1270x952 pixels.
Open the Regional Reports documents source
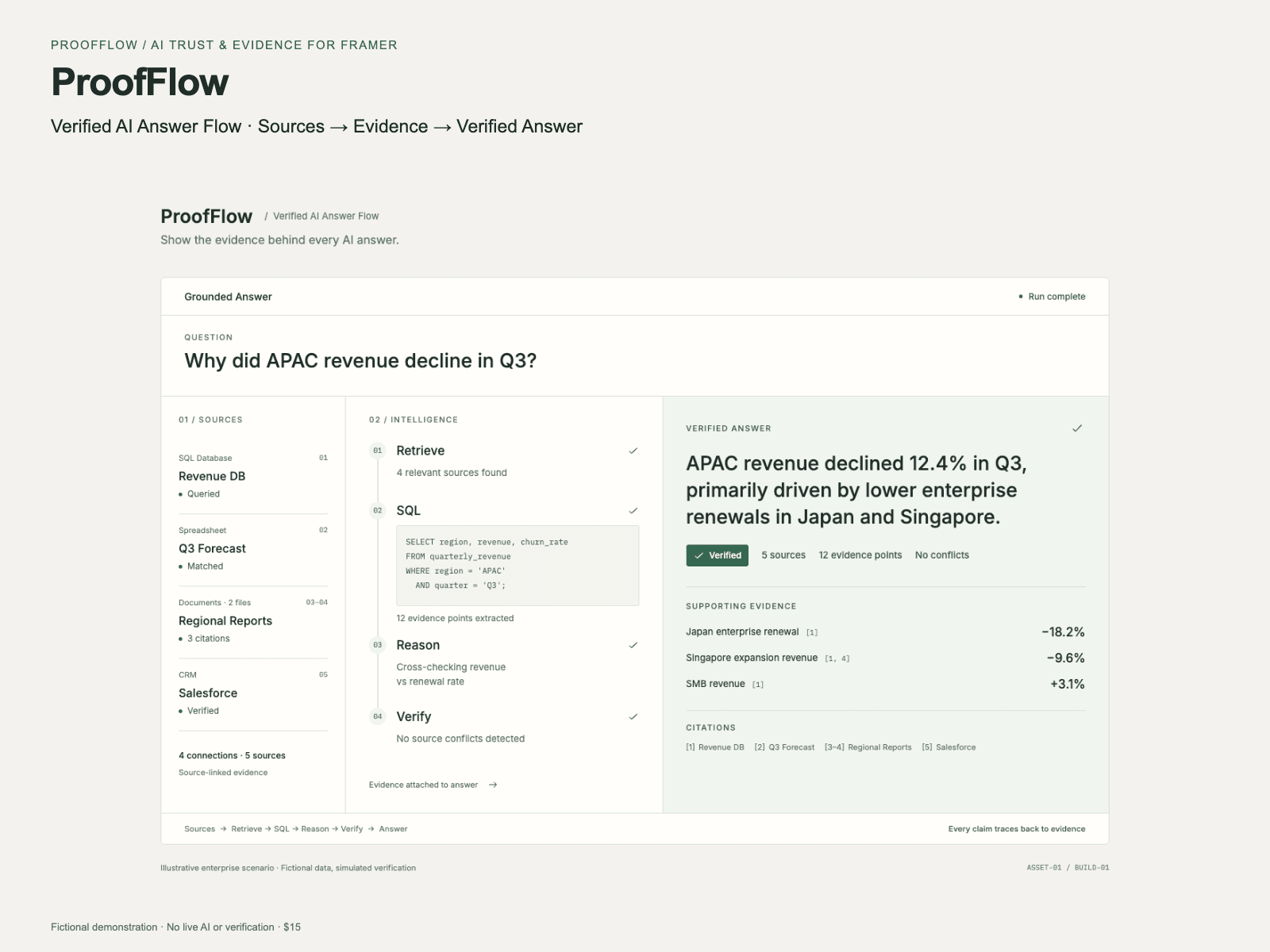click(x=253, y=620)
